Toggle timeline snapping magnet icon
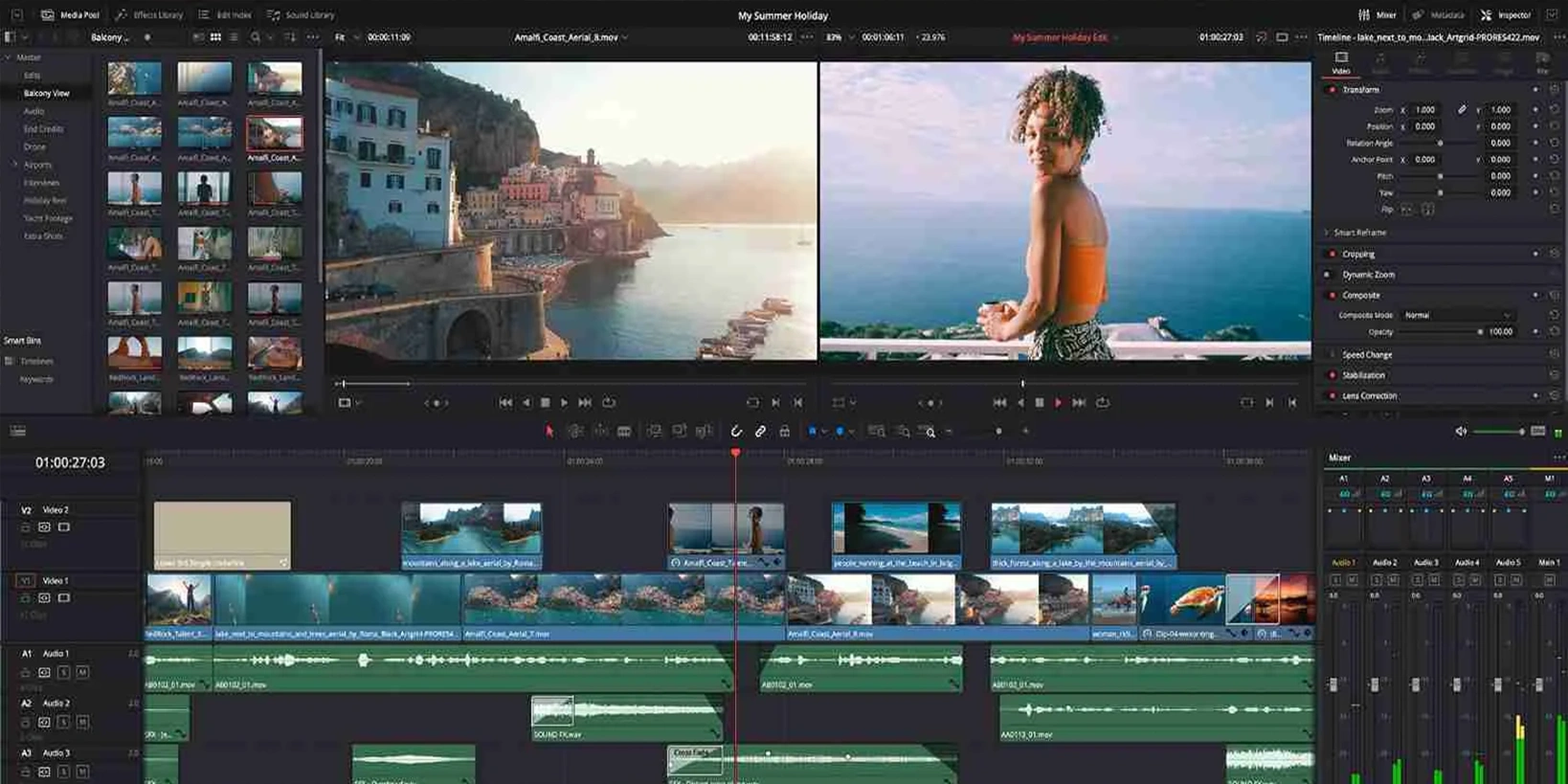The height and width of the screenshot is (784, 1568). (736, 432)
